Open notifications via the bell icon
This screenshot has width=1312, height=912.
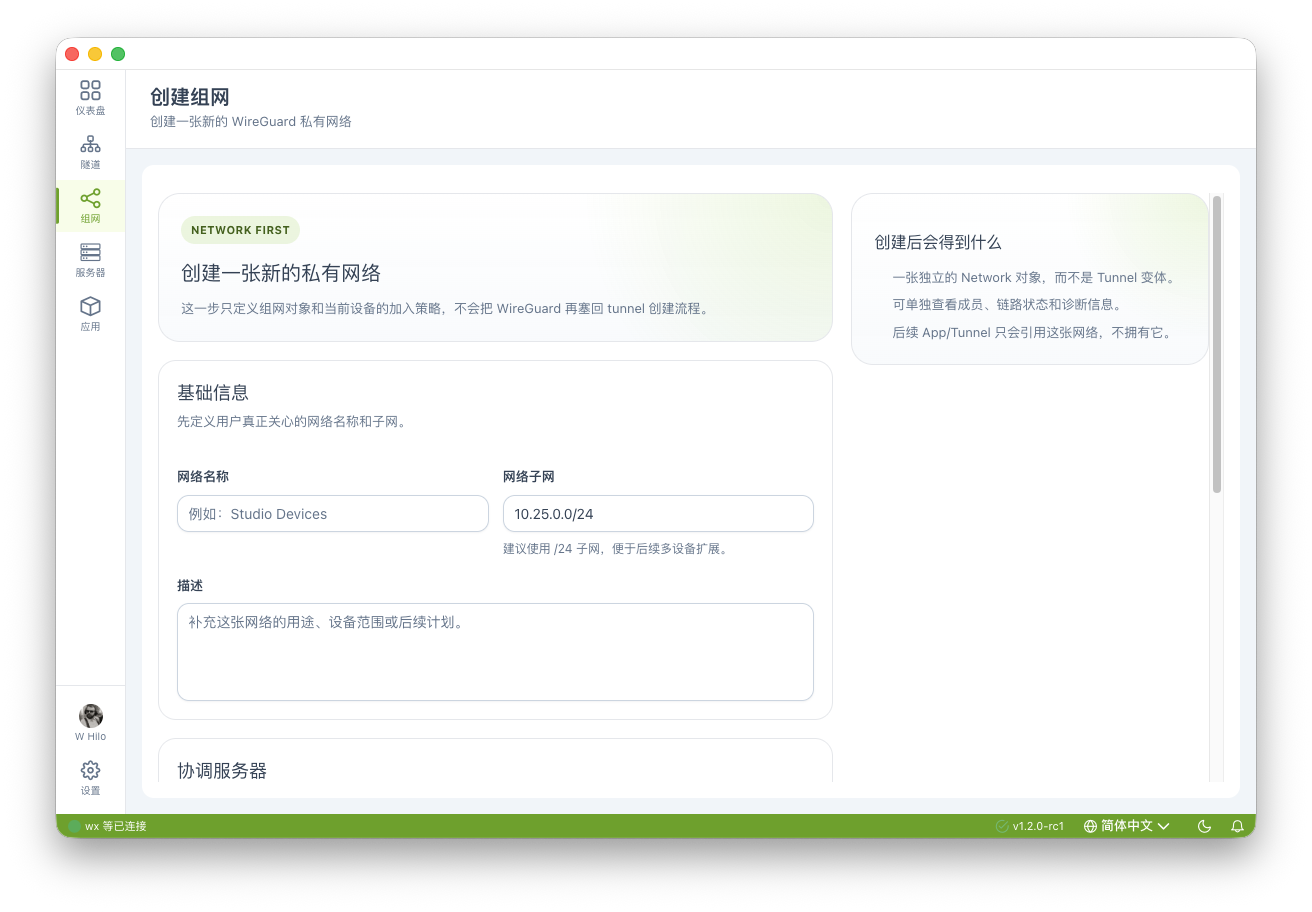tap(1237, 826)
